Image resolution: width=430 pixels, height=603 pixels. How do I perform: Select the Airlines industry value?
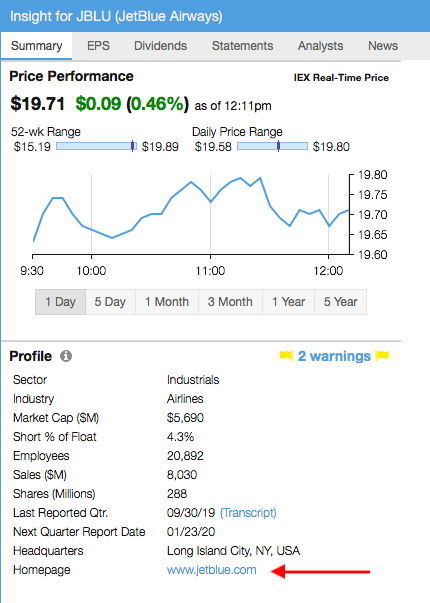point(185,399)
